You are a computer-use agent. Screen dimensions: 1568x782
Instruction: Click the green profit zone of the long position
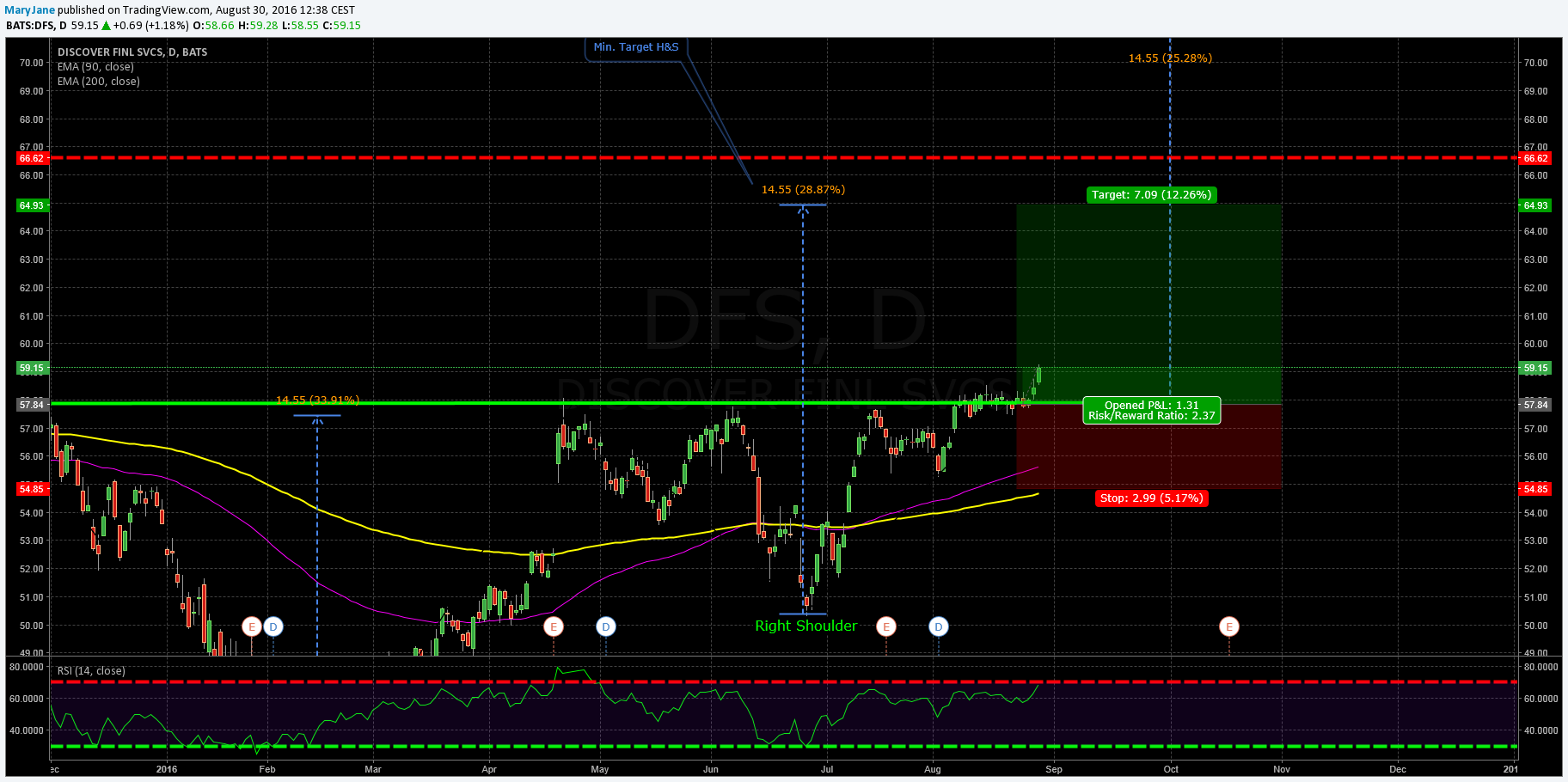click(1148, 303)
